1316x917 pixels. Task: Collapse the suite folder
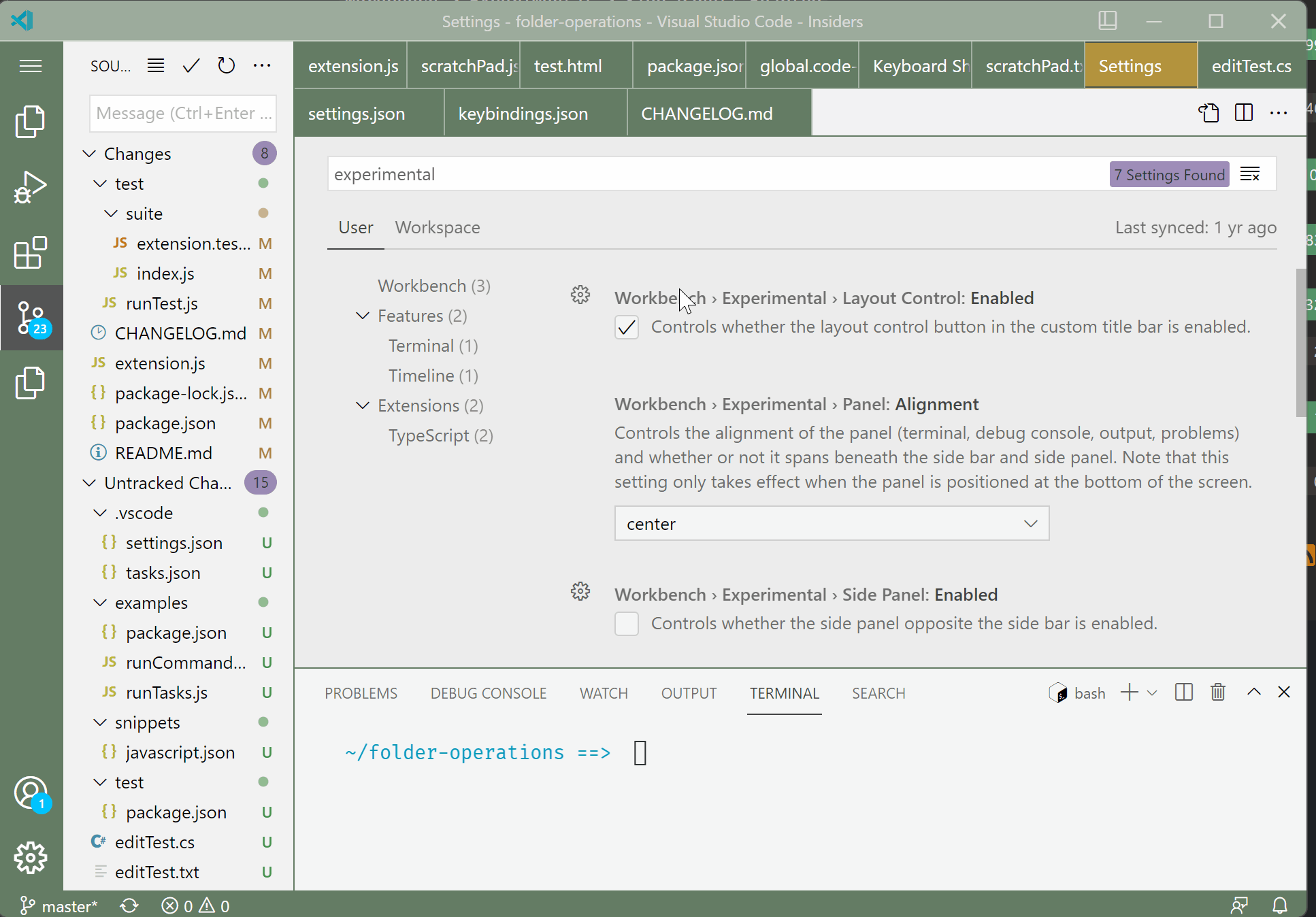[x=111, y=214]
